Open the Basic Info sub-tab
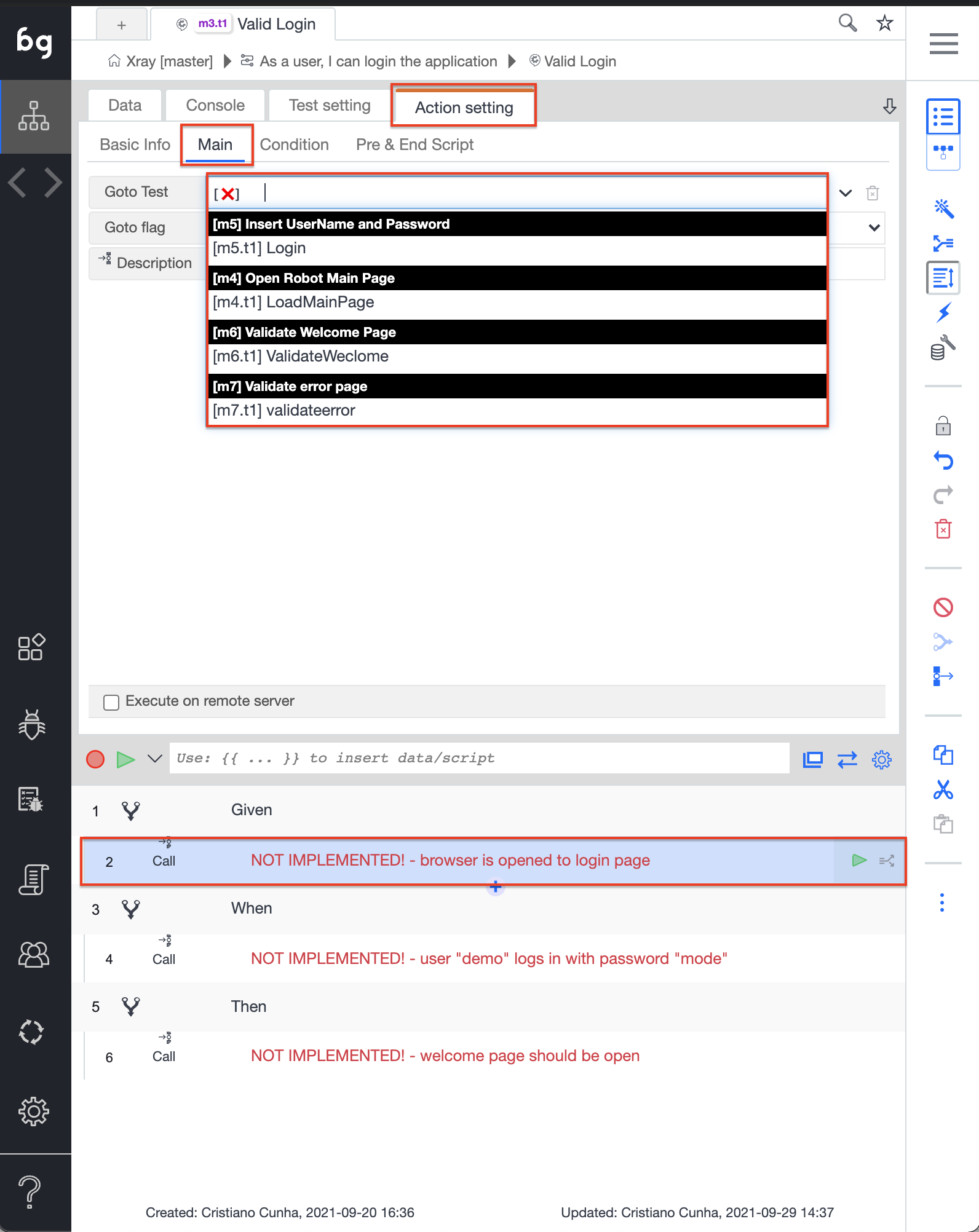This screenshot has width=979, height=1232. [135, 144]
